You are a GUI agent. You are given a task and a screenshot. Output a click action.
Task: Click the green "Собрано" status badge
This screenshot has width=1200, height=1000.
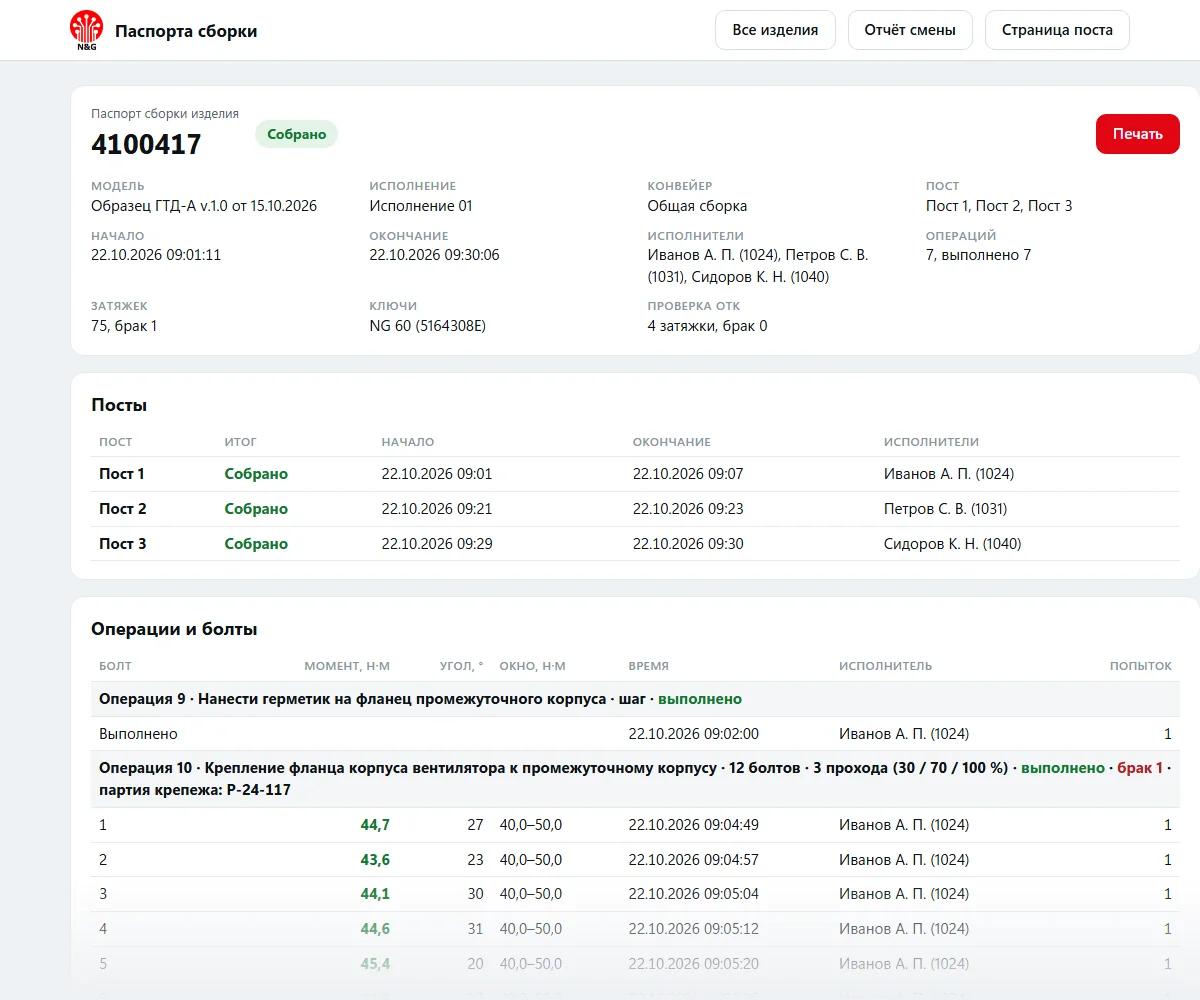(x=297, y=134)
